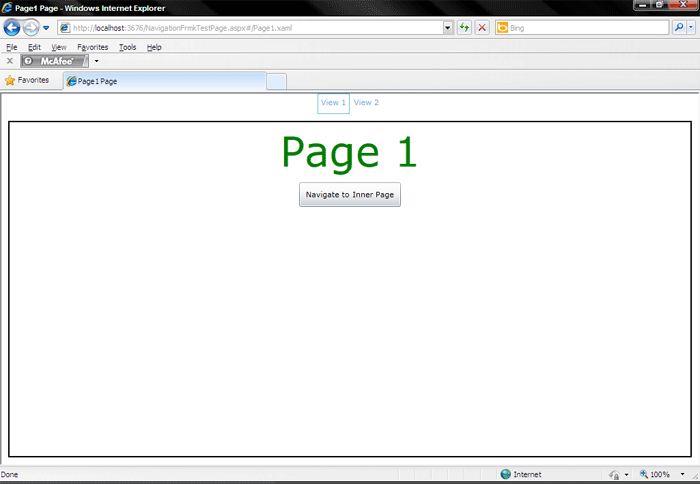Open the recent pages dropdown arrow
The height and width of the screenshot is (484, 700).
coord(46,28)
